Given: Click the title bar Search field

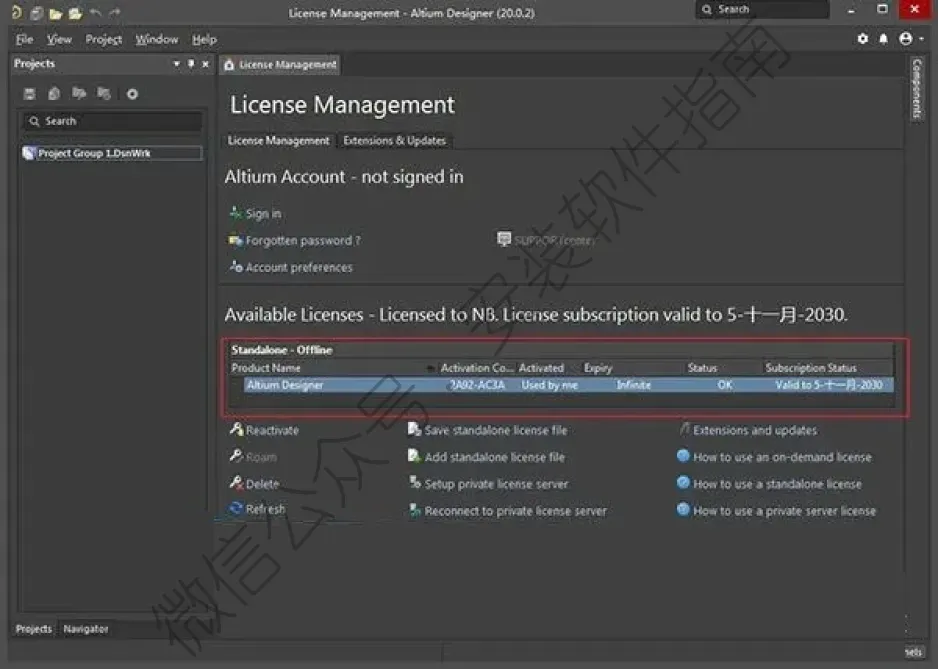Looking at the screenshot, I should tap(762, 10).
